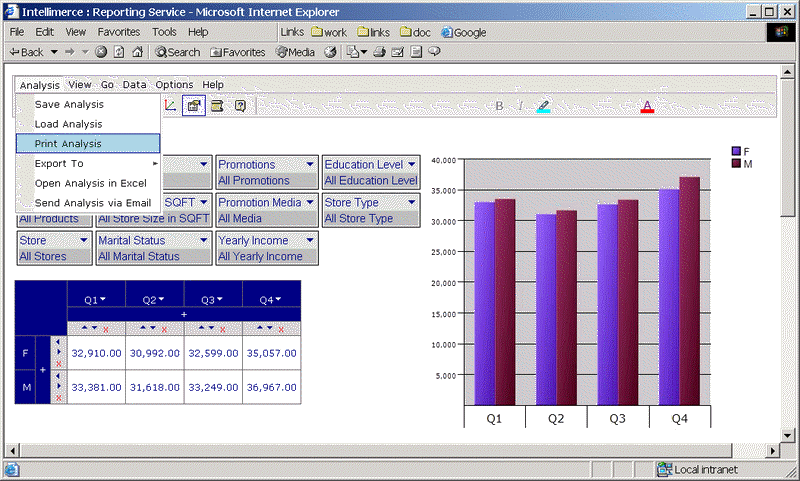The image size is (800, 481).
Task: Click the help question-mark icon in analysis toolbar
Action: point(240,106)
